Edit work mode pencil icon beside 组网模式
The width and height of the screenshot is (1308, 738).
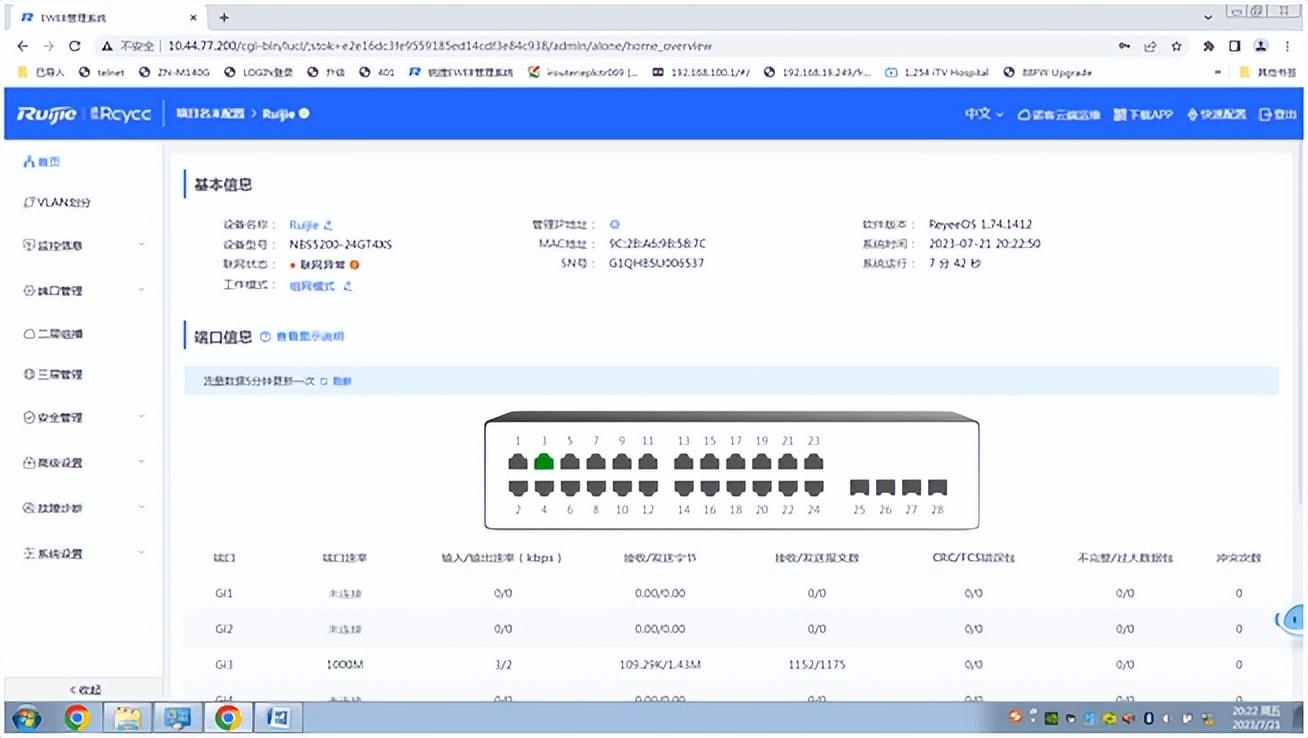pyautogui.click(x=347, y=286)
